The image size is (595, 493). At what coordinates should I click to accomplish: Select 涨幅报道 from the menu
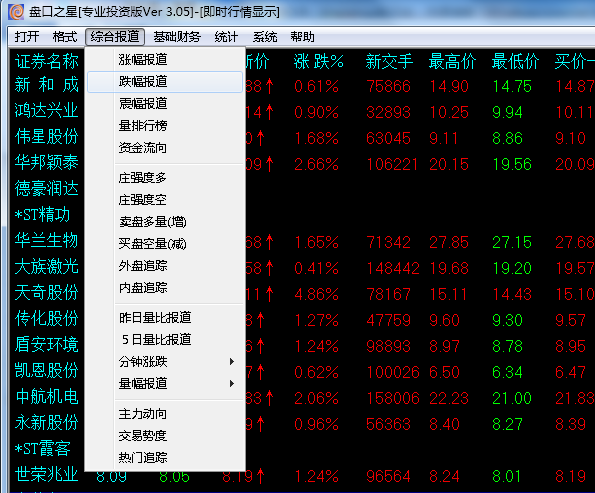pos(165,60)
